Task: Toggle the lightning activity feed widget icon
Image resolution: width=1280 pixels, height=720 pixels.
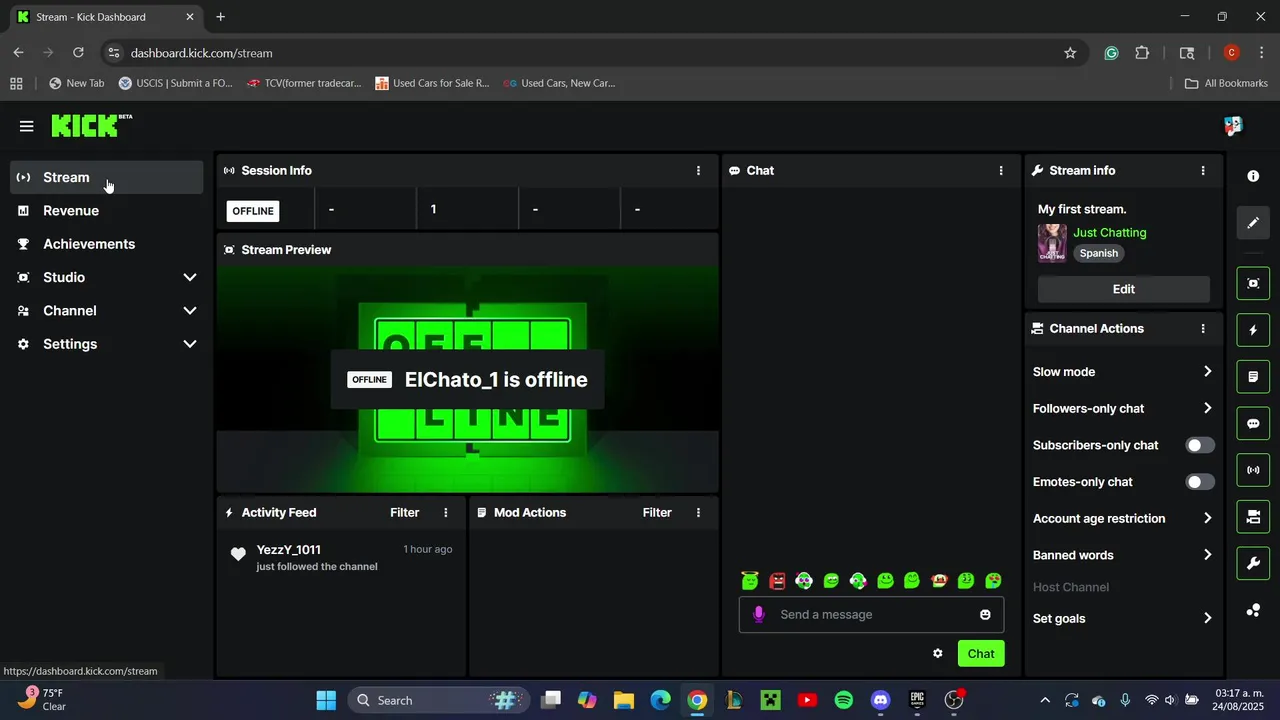Action: [1253, 330]
